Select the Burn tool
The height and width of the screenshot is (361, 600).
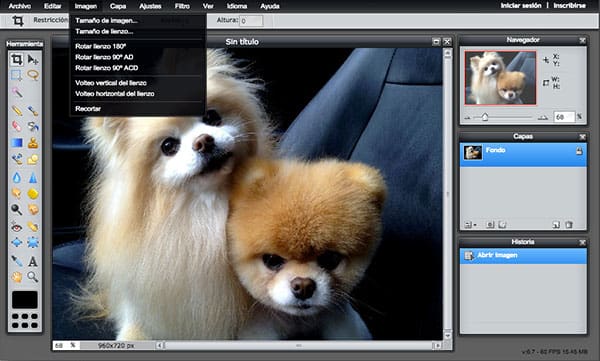coord(33,209)
